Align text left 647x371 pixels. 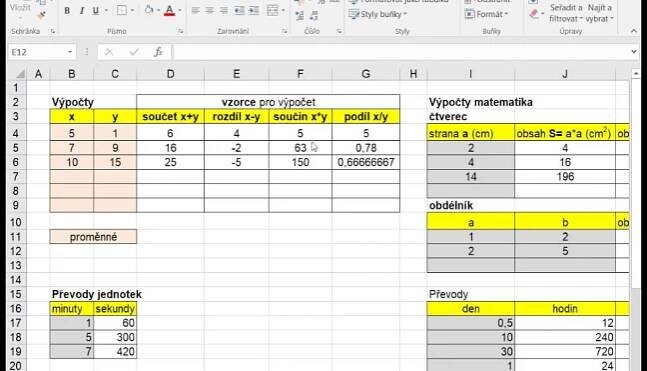[196, 11]
